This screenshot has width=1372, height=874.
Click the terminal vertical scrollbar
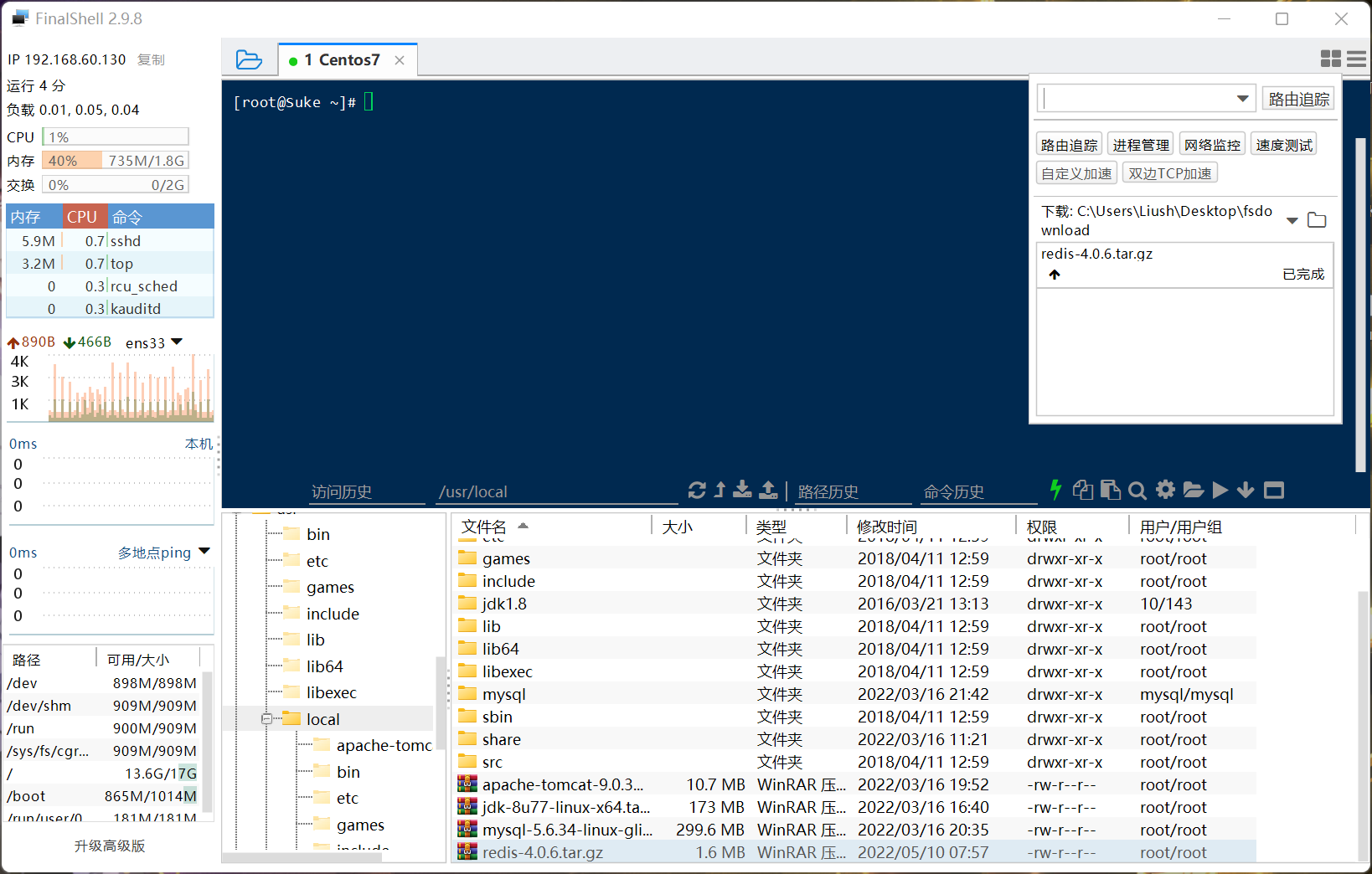1361,304
